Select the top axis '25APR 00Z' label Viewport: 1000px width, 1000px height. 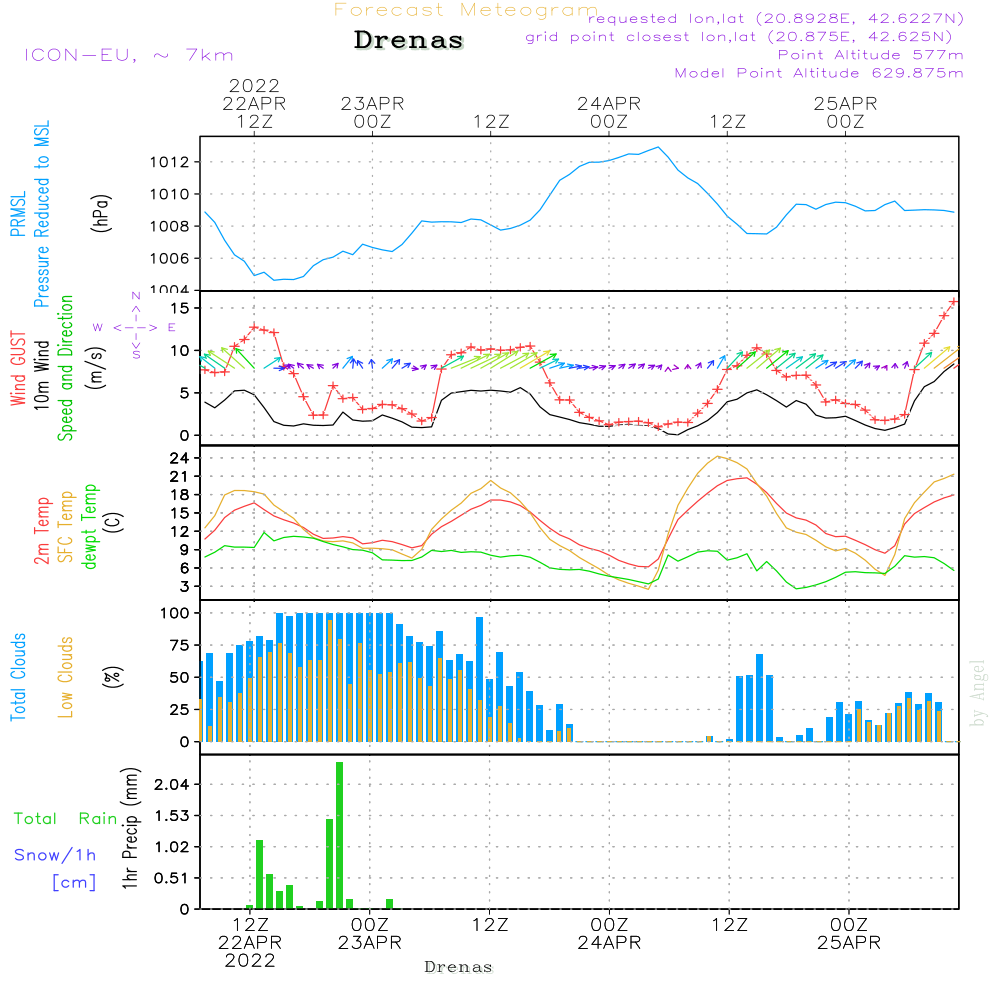click(x=846, y=112)
